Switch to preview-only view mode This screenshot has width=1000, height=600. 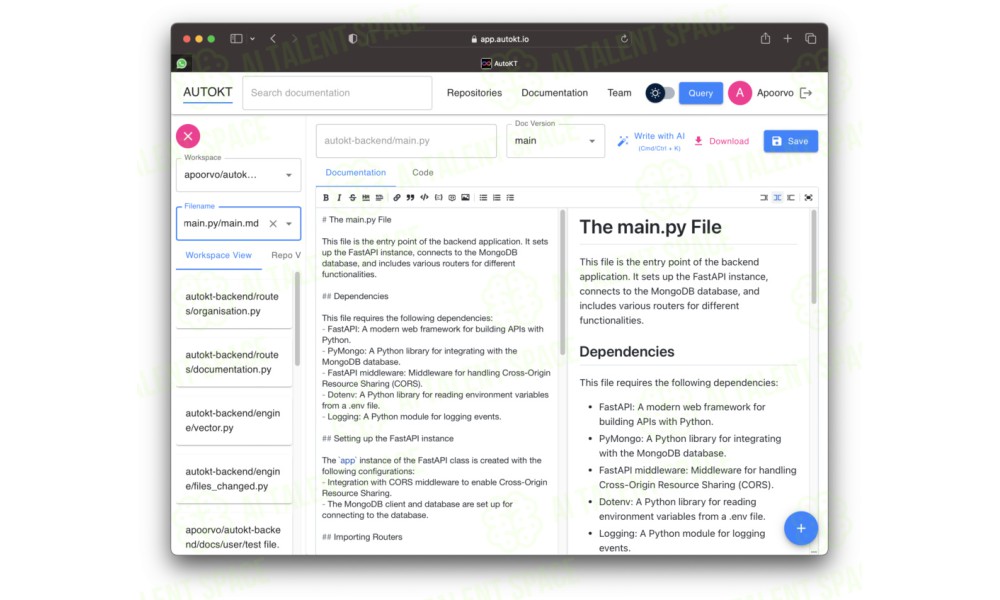click(x=791, y=198)
